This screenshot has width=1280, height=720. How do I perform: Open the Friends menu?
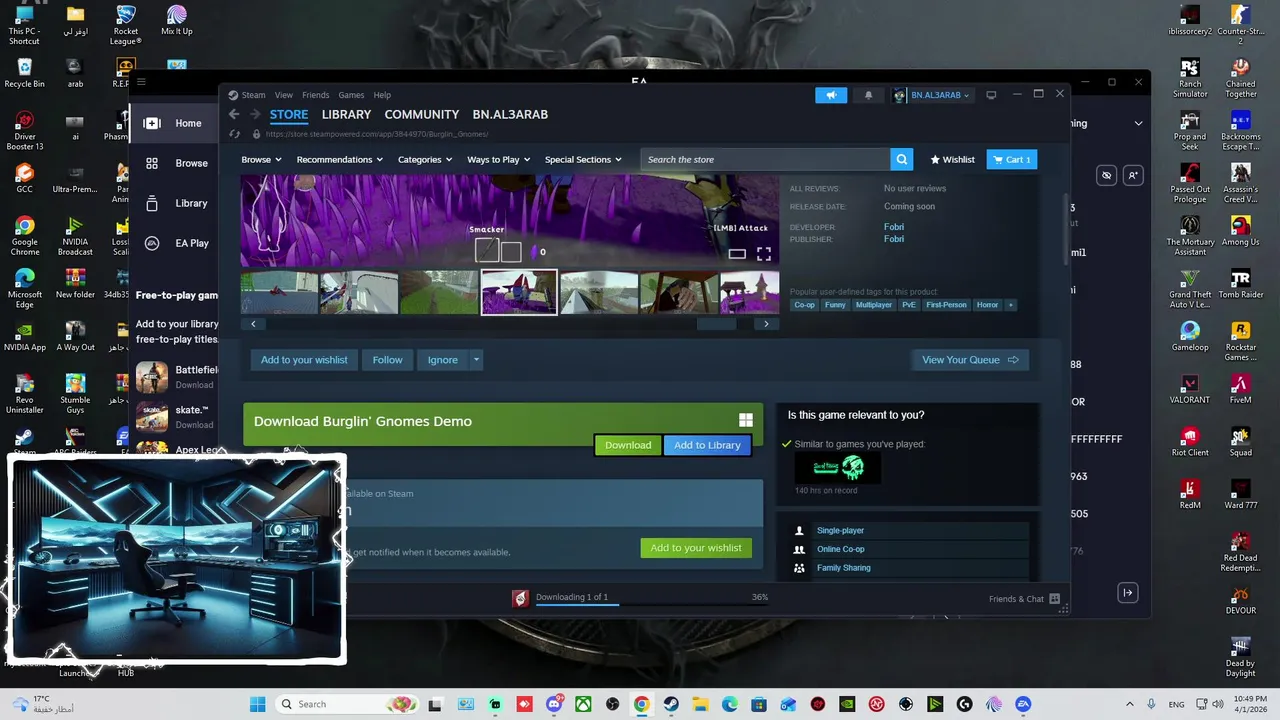(315, 95)
